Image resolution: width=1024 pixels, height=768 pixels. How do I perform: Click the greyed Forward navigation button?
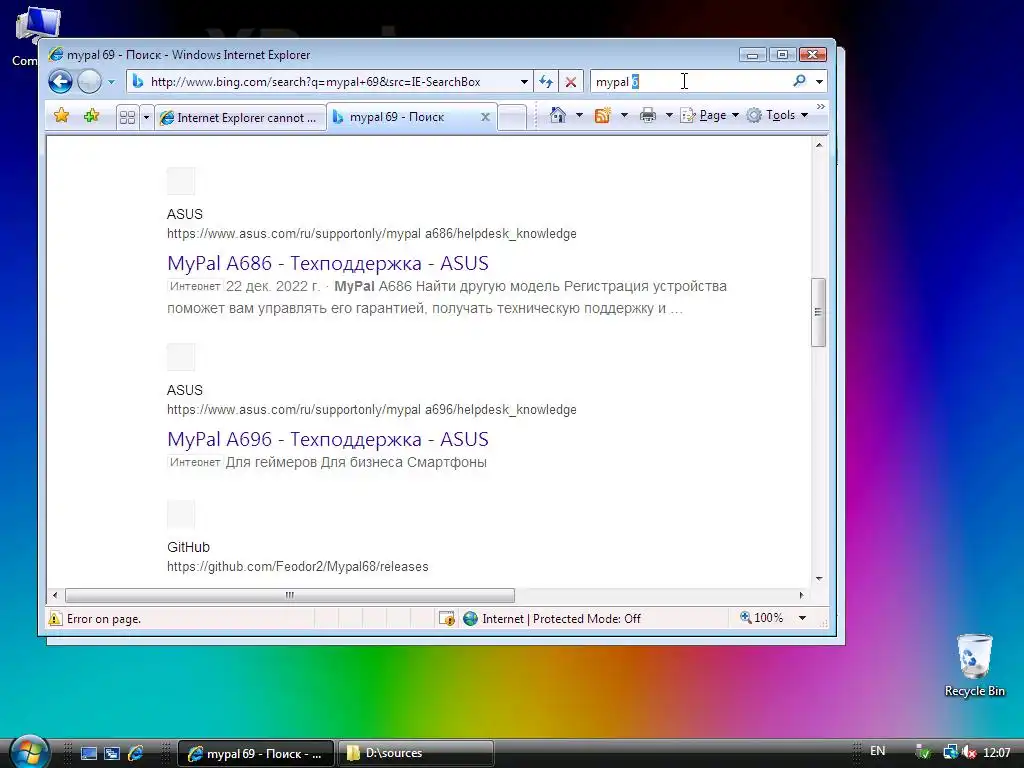[89, 82]
